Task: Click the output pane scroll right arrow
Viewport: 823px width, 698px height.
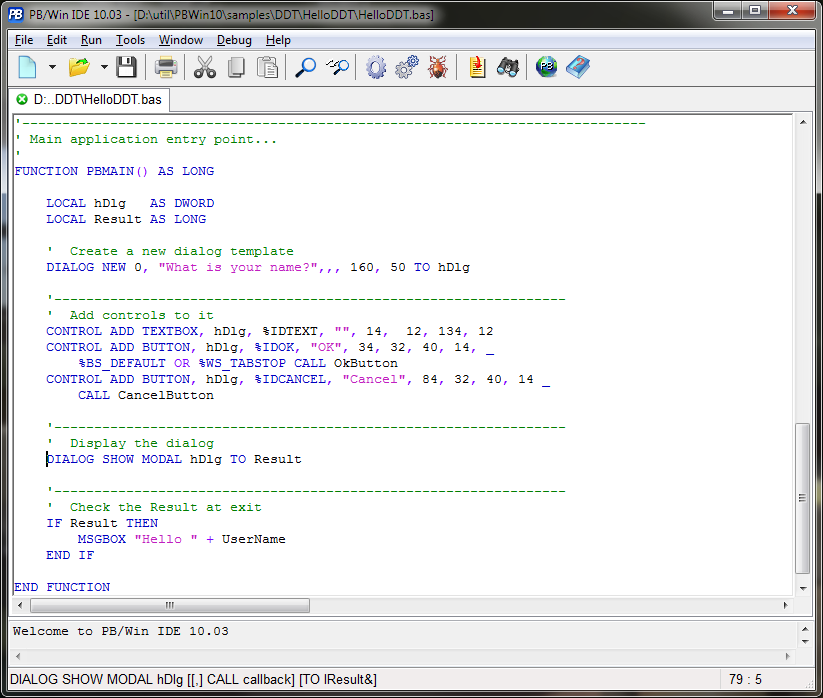Action: pyautogui.click(x=787, y=656)
